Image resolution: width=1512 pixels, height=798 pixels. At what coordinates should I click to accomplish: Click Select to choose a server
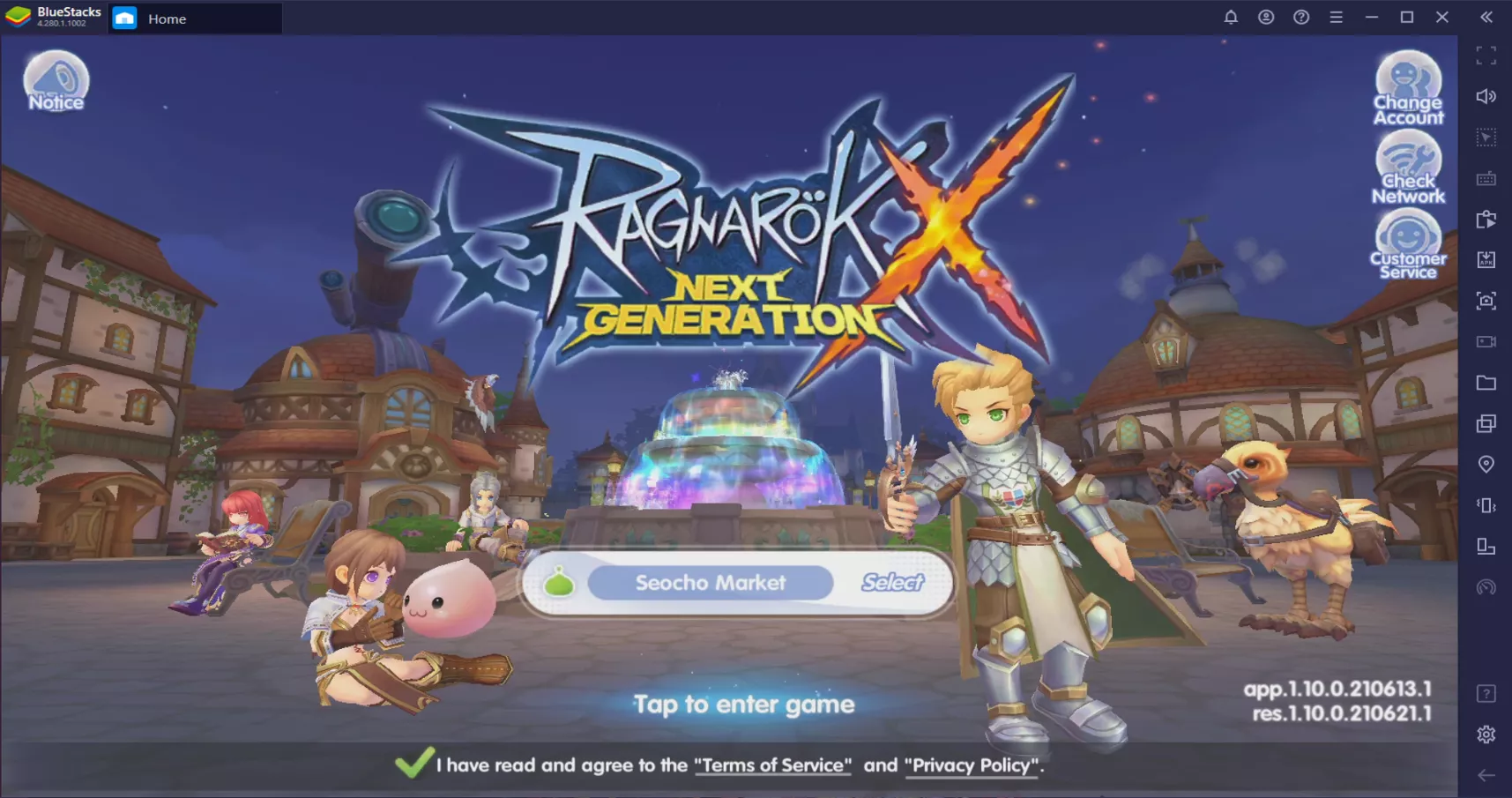(892, 583)
